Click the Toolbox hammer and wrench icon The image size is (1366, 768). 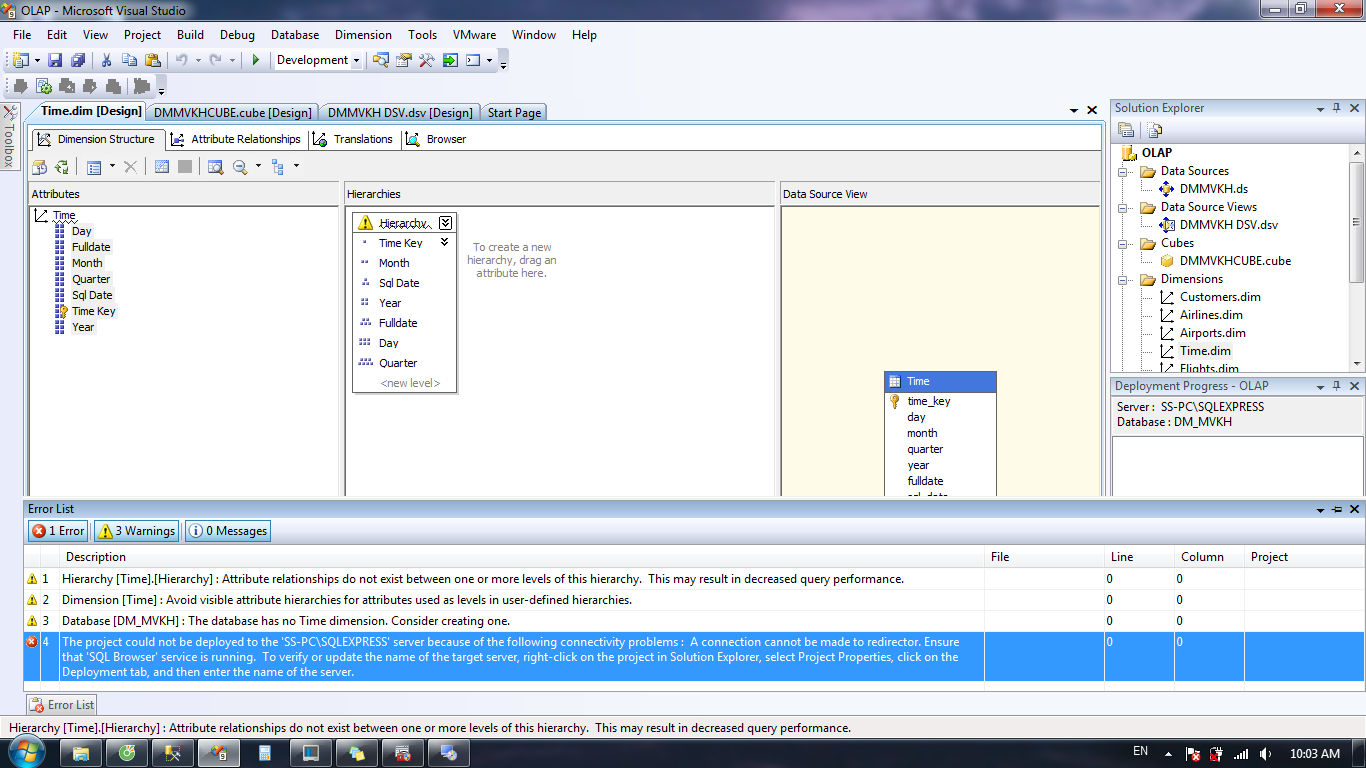click(x=427, y=60)
